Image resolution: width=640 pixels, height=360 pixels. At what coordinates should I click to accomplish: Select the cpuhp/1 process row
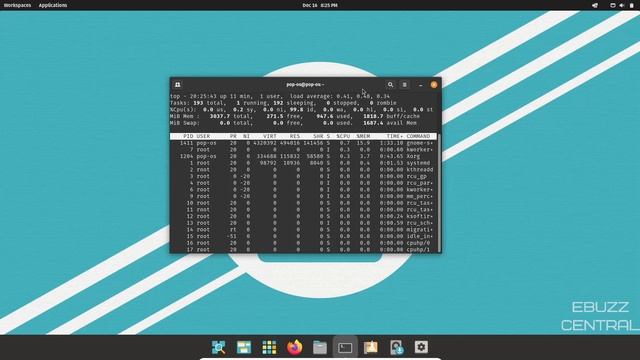pos(304,249)
